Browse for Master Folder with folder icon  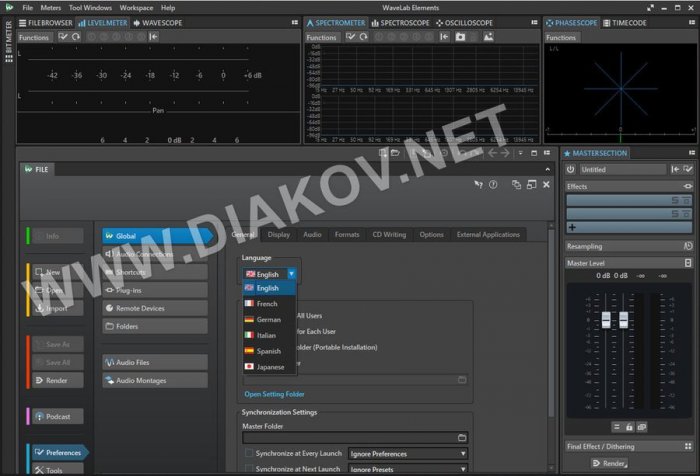(x=462, y=438)
